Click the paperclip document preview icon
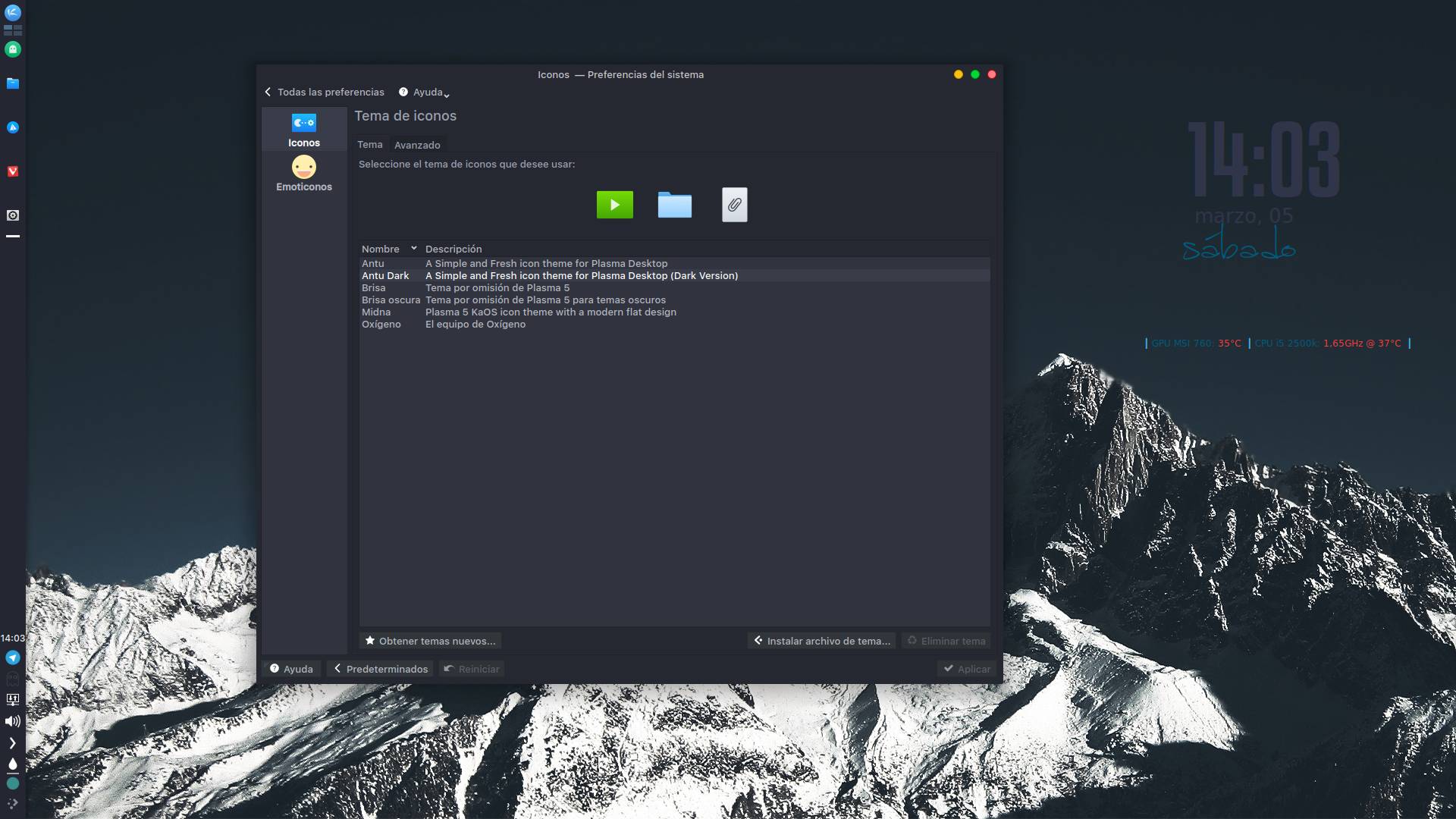 coord(733,204)
